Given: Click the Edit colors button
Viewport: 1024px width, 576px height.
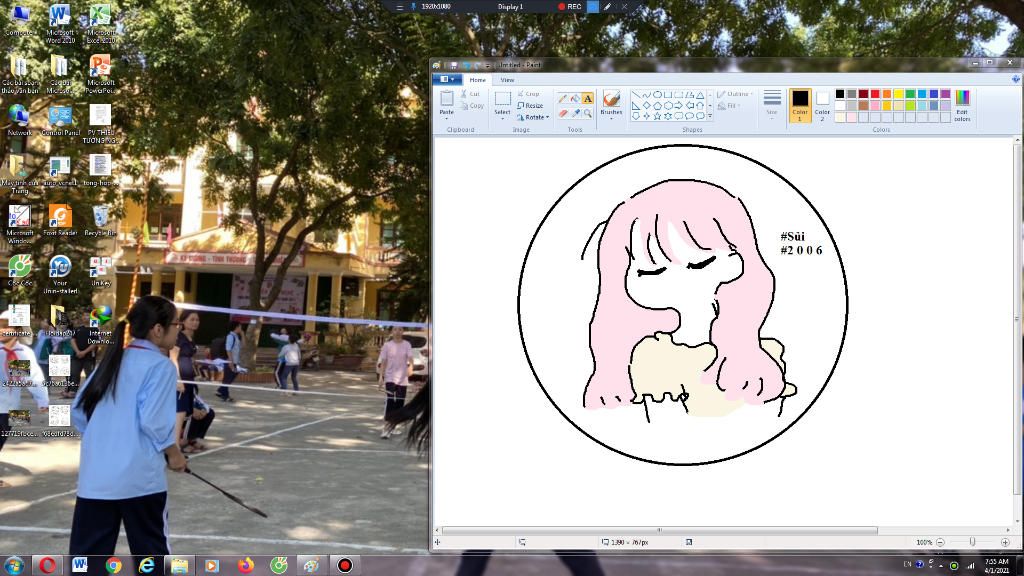Looking at the screenshot, I should click(x=962, y=105).
